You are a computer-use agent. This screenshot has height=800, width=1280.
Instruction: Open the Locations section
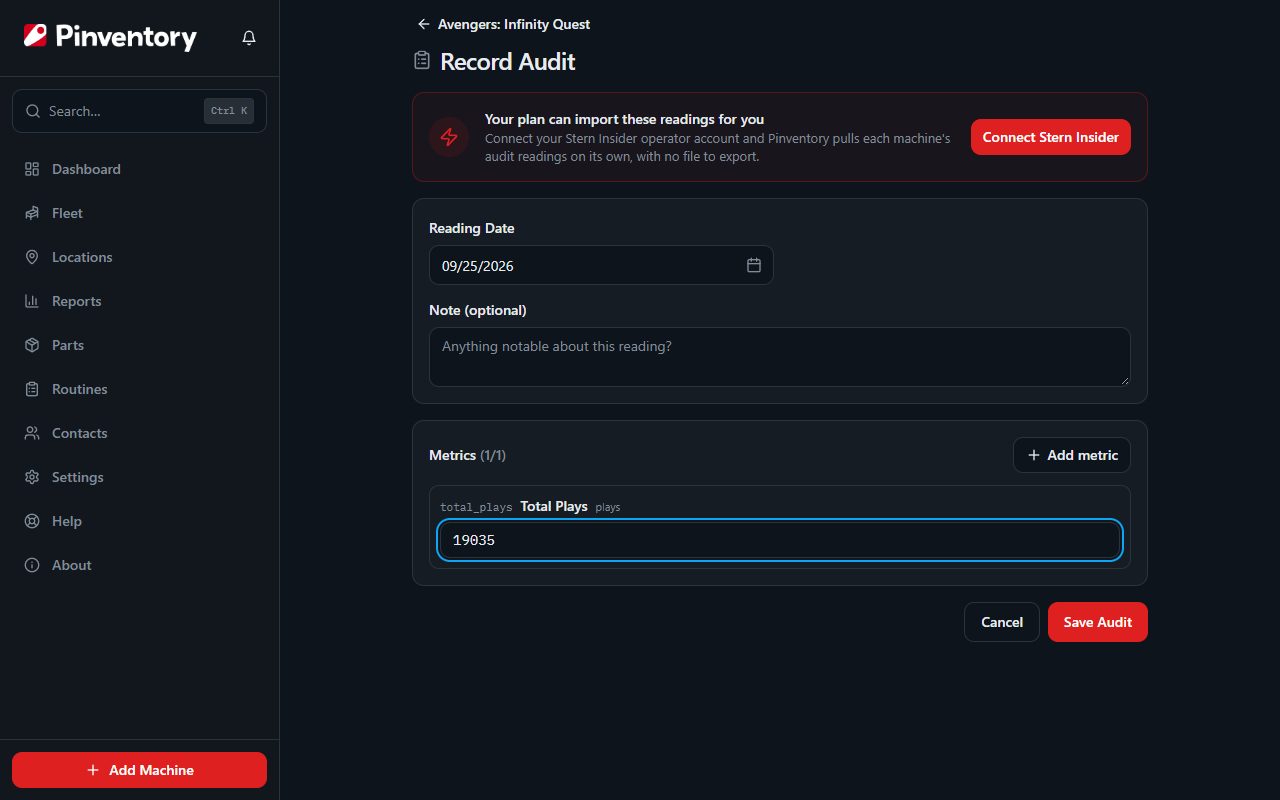tap(139, 257)
